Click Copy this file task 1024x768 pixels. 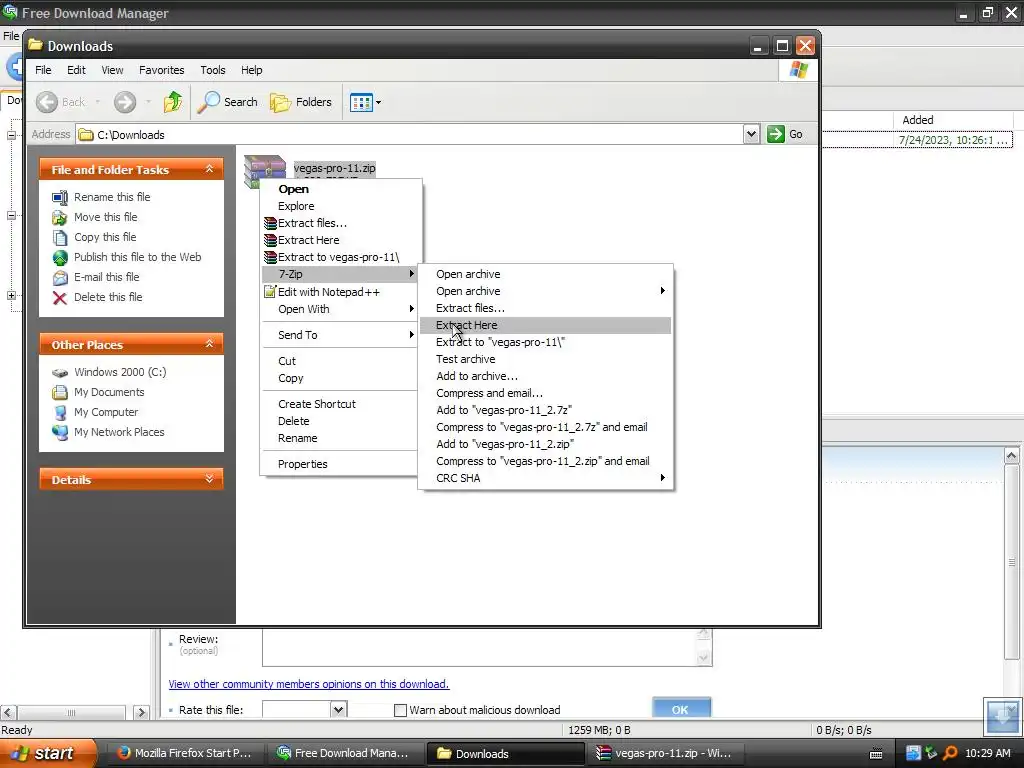[x=104, y=237]
